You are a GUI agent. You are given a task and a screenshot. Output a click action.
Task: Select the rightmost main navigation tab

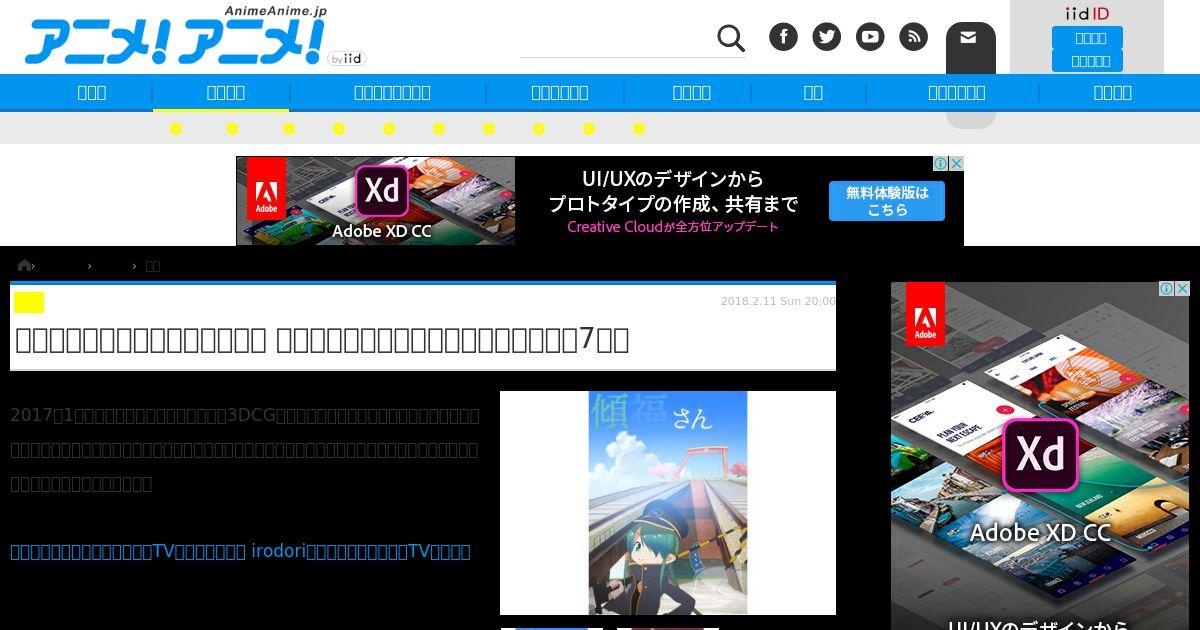coord(1112,92)
